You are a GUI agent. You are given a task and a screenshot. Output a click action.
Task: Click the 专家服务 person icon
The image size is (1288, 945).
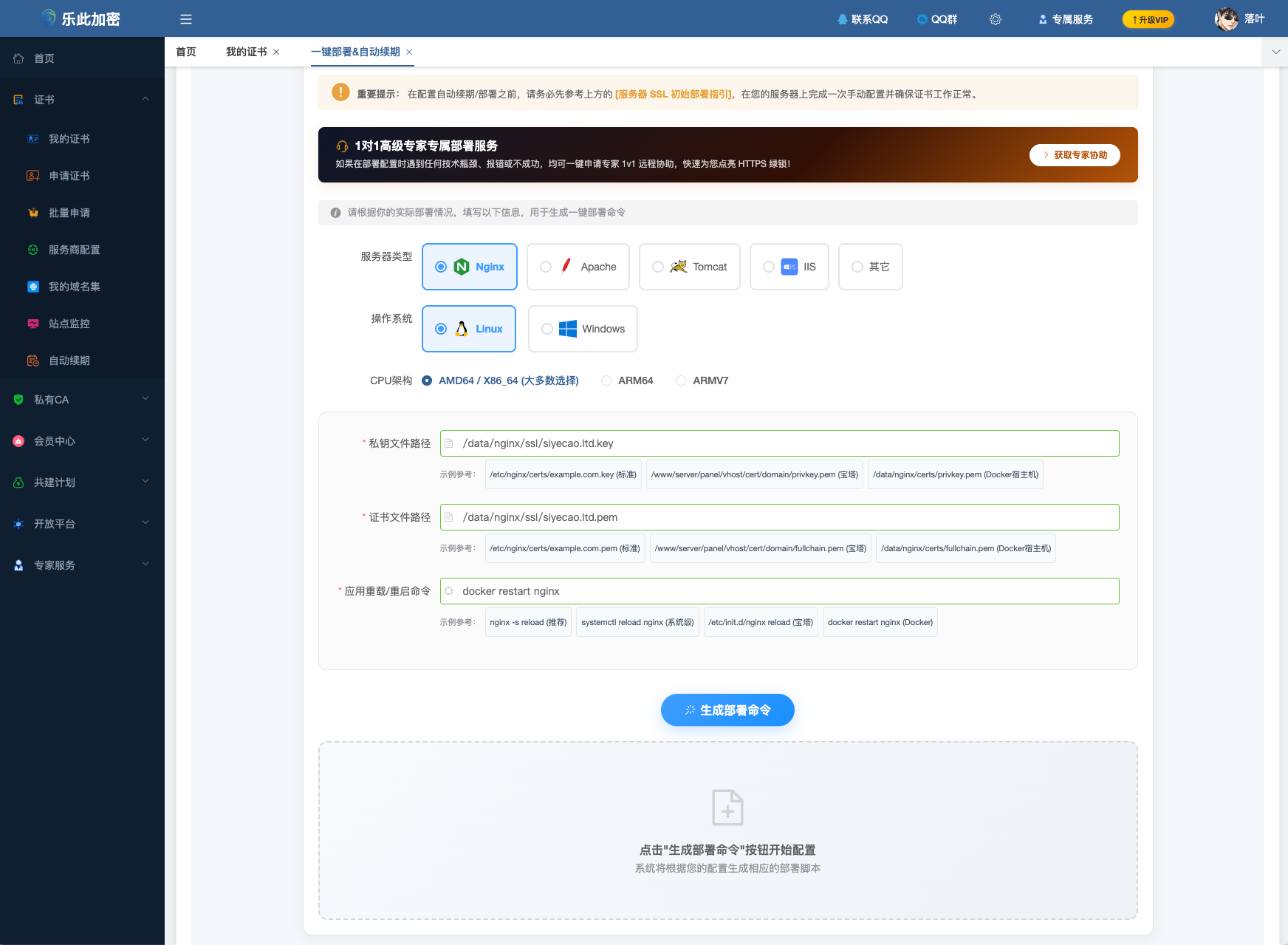[18, 565]
